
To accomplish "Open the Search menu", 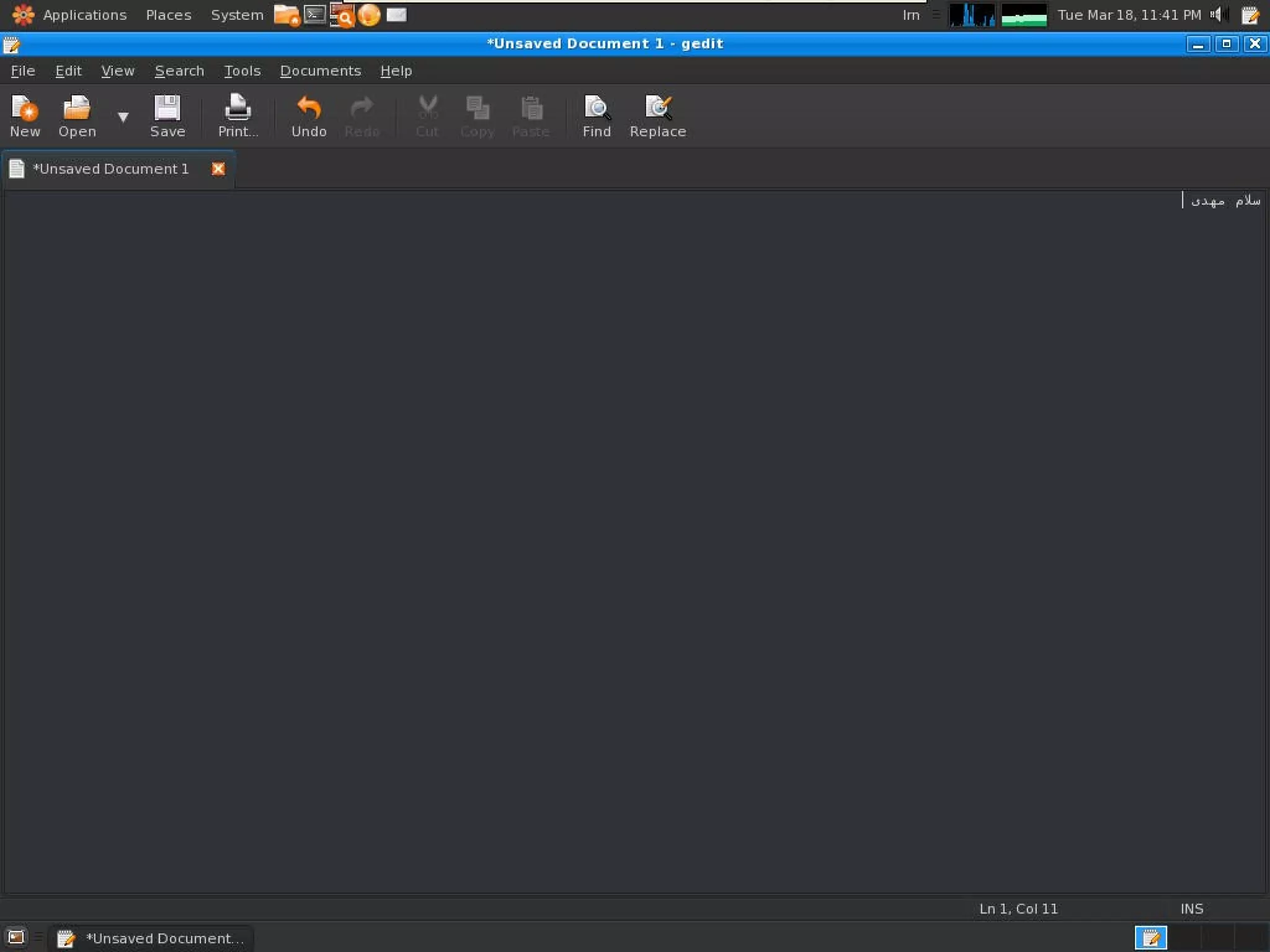I will coord(179,71).
